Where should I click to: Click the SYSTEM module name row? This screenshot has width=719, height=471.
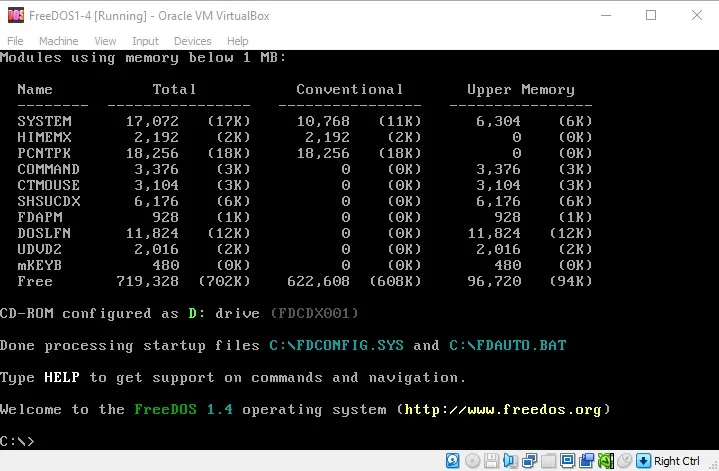pyautogui.click(x=44, y=121)
